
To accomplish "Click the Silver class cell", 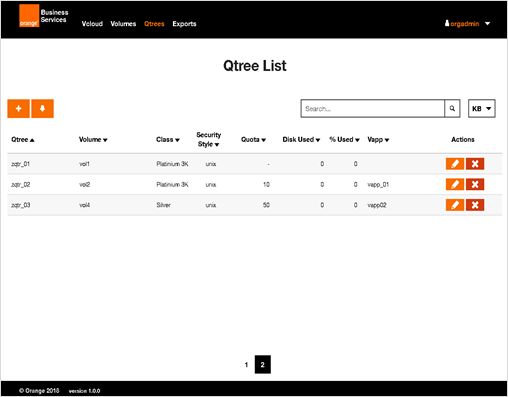I will pyautogui.click(x=163, y=205).
